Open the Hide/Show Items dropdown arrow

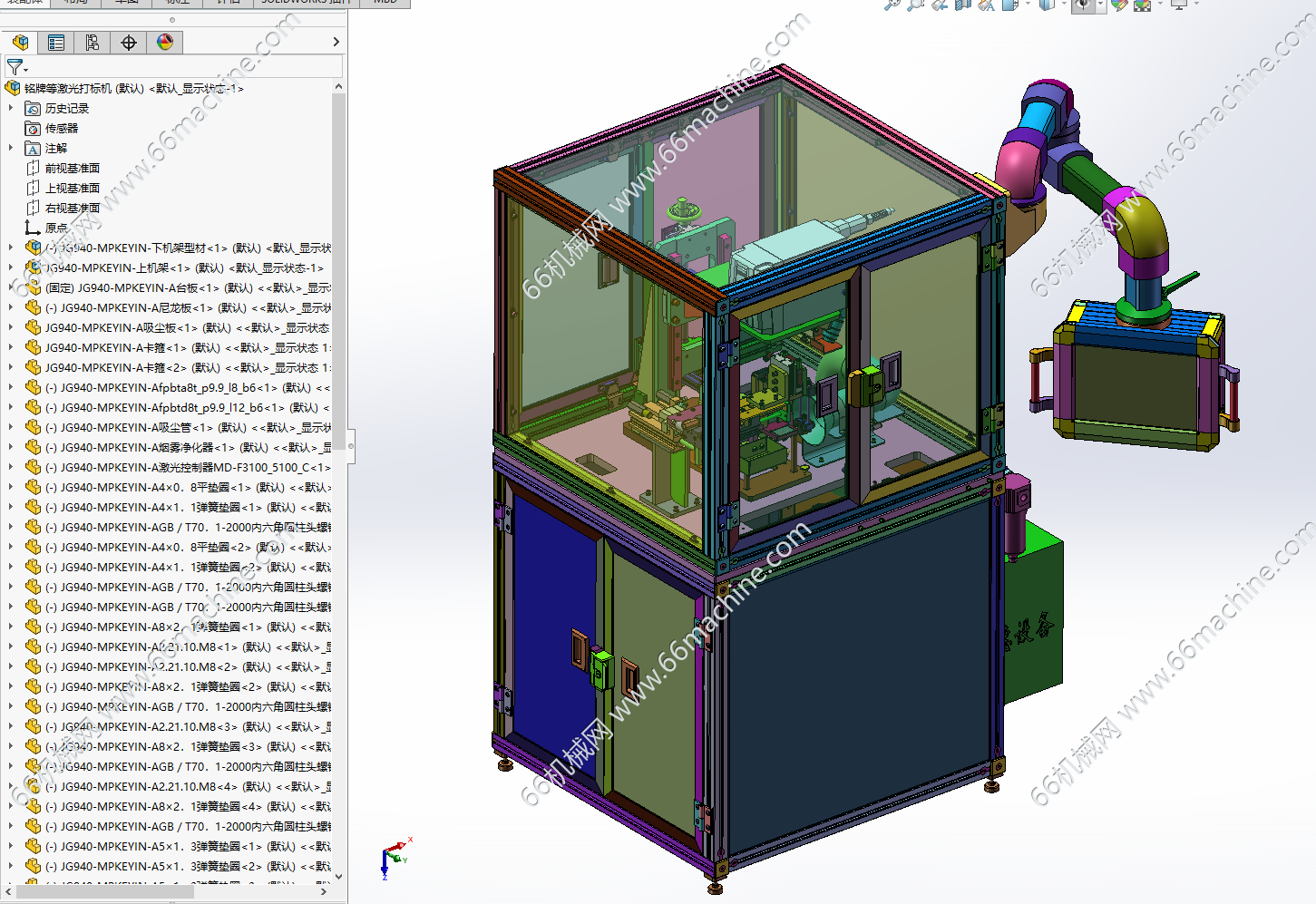[1100, 5]
